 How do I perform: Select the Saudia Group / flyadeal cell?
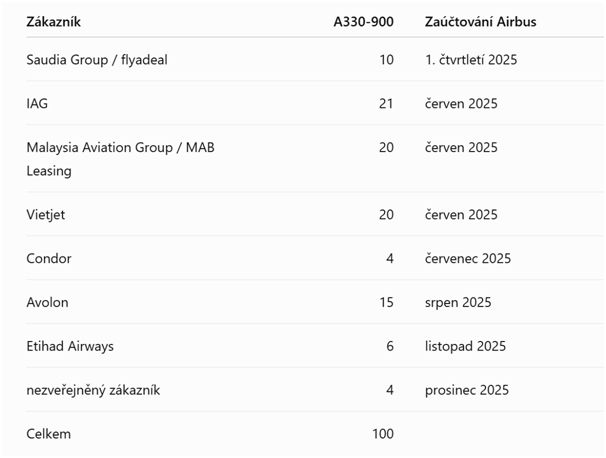pyautogui.click(x=97, y=60)
